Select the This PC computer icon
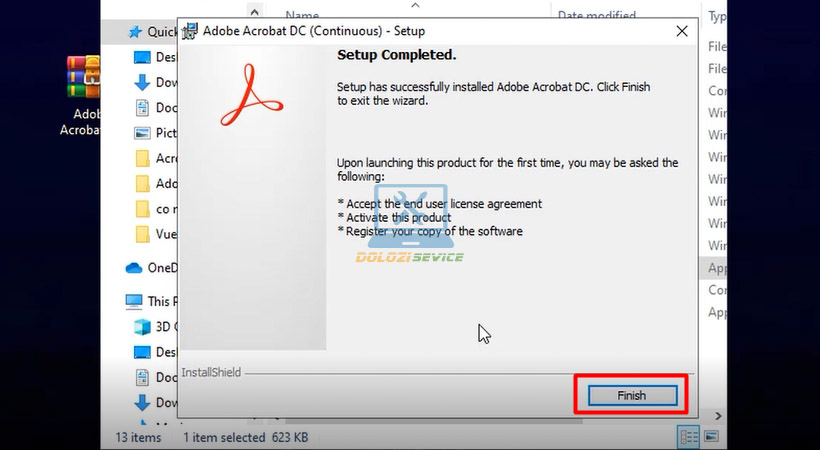 [134, 301]
